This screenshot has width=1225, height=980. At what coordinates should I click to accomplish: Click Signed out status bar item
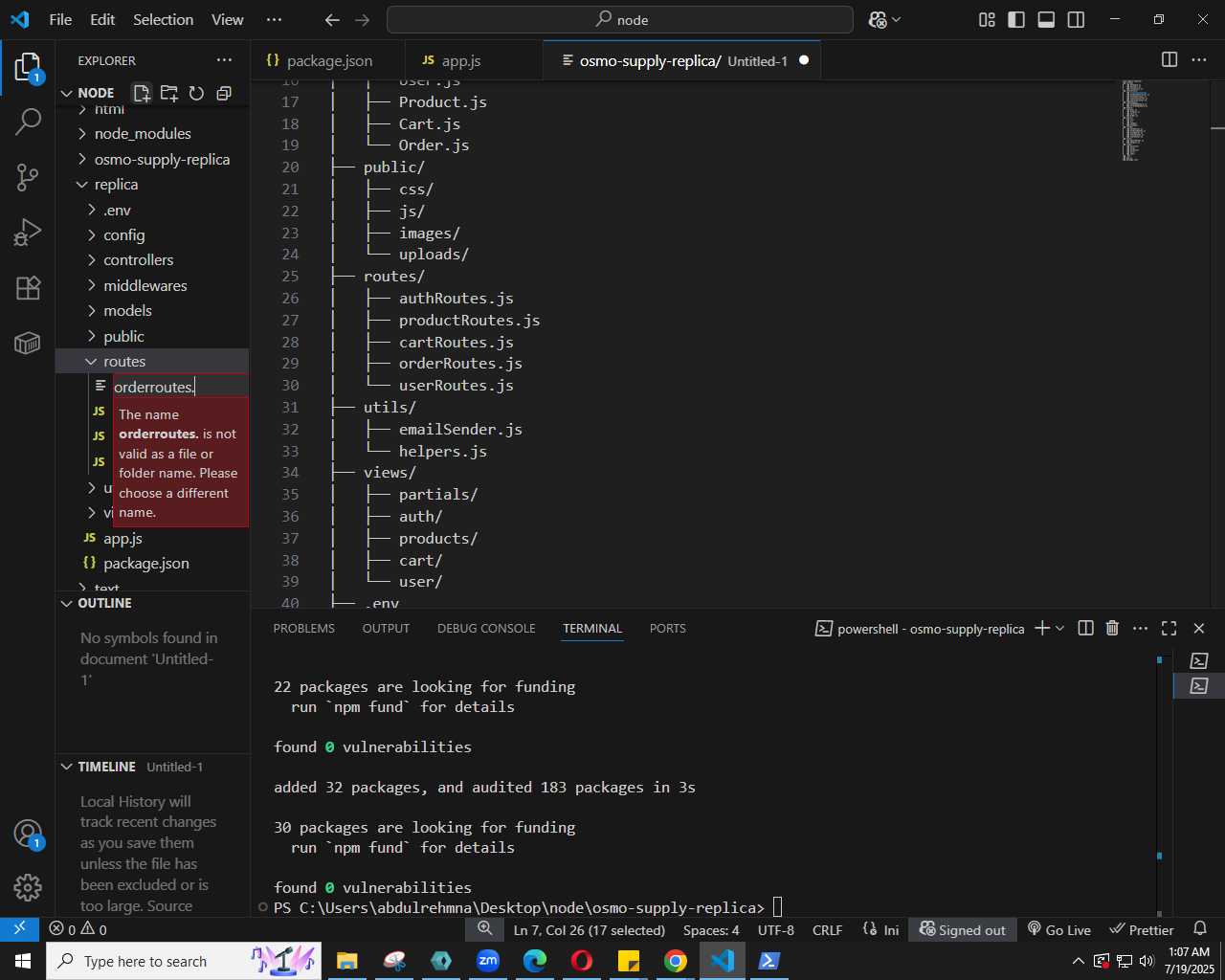pyautogui.click(x=963, y=929)
